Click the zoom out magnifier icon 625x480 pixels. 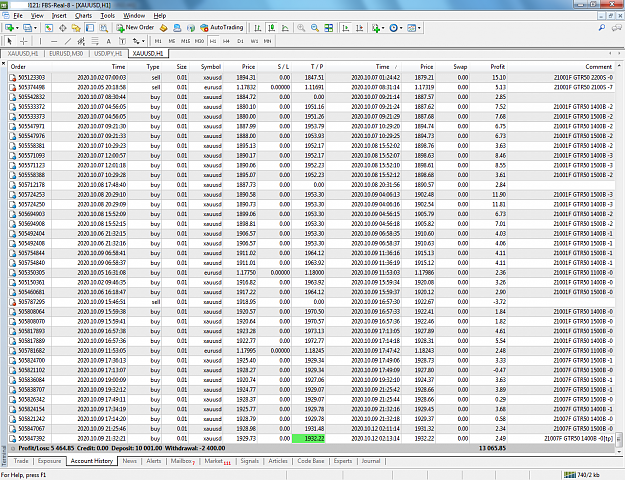coord(315,28)
